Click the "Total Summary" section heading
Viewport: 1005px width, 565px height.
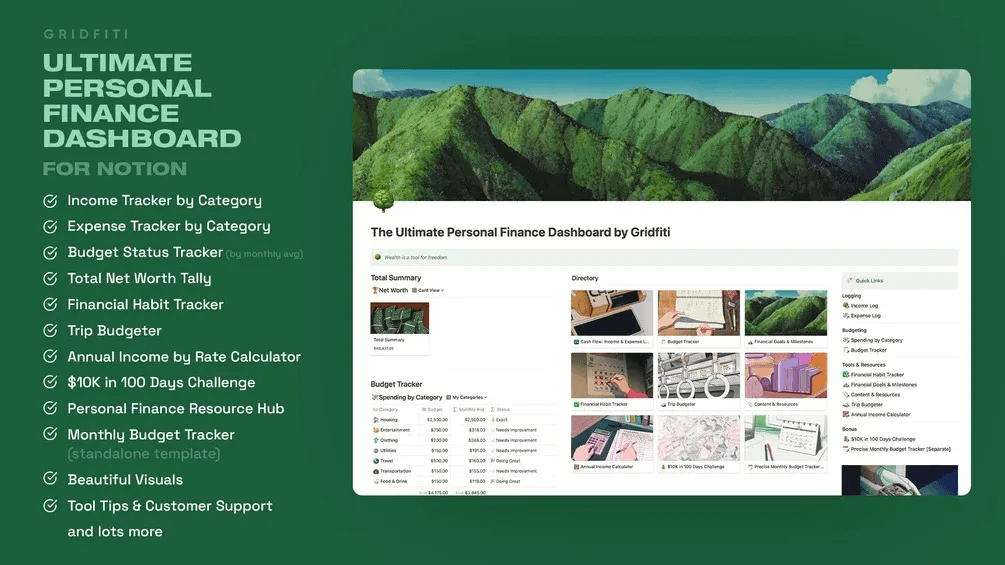click(x=396, y=277)
